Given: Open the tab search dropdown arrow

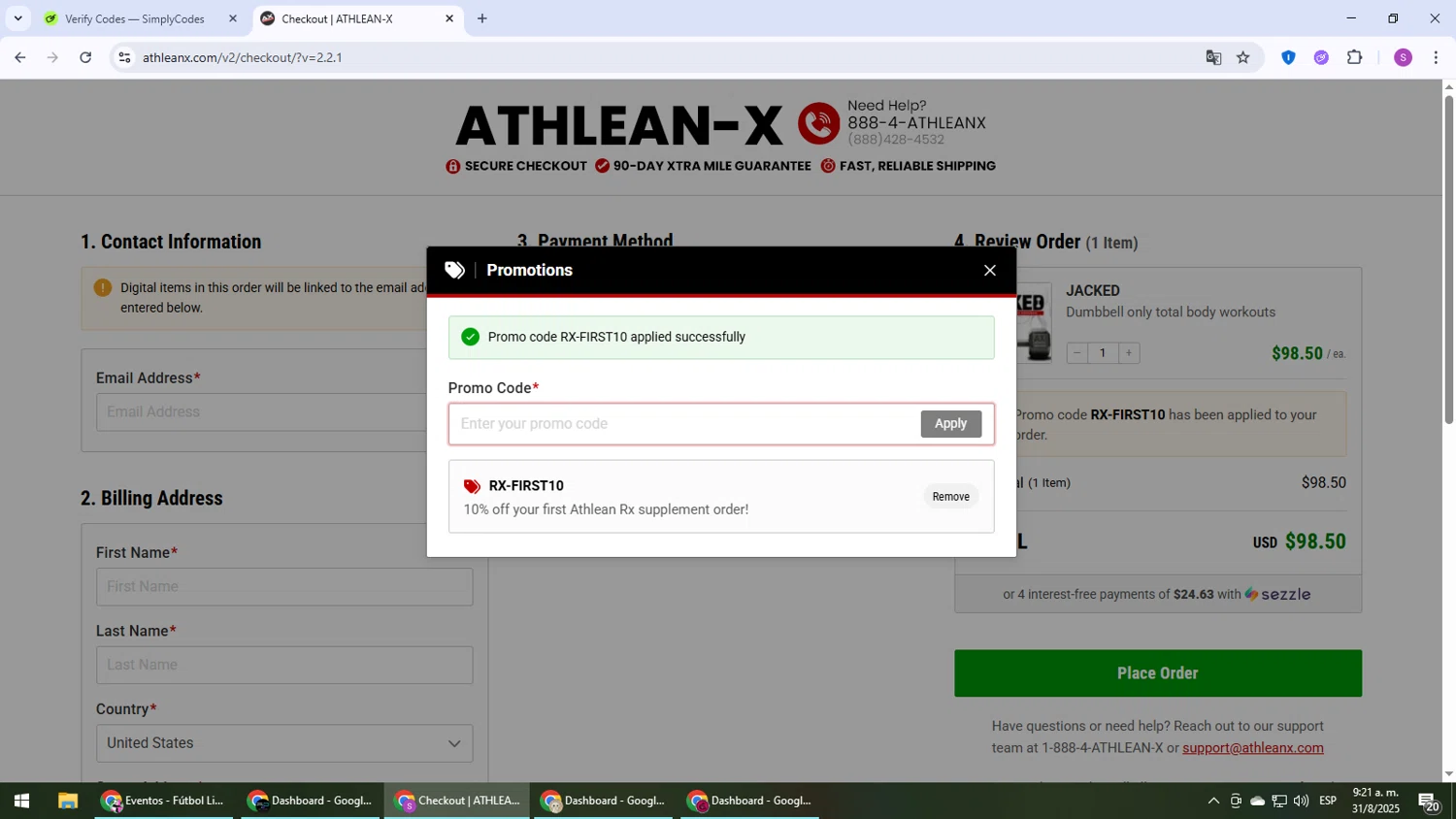Looking at the screenshot, I should coord(17,18).
